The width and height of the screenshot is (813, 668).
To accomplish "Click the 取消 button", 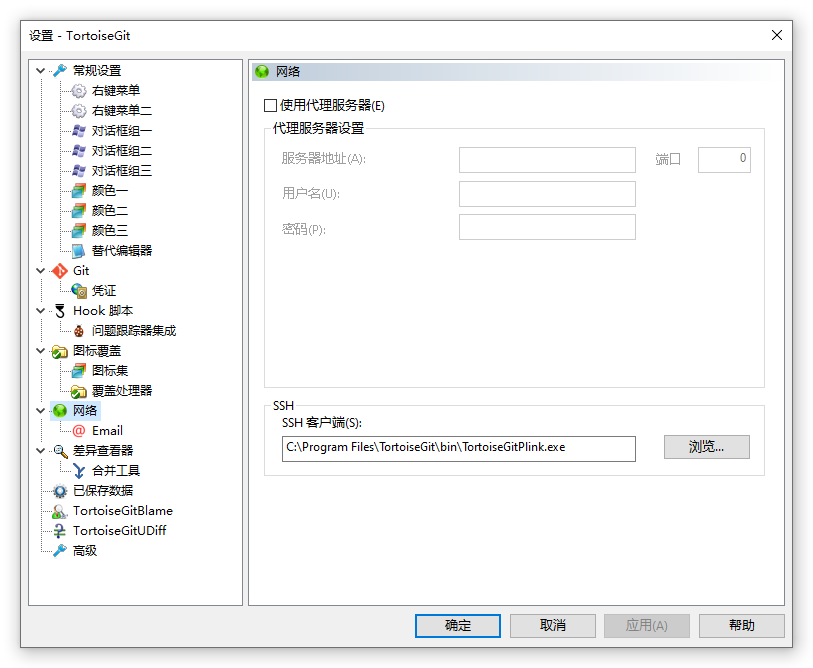I will coord(553,625).
